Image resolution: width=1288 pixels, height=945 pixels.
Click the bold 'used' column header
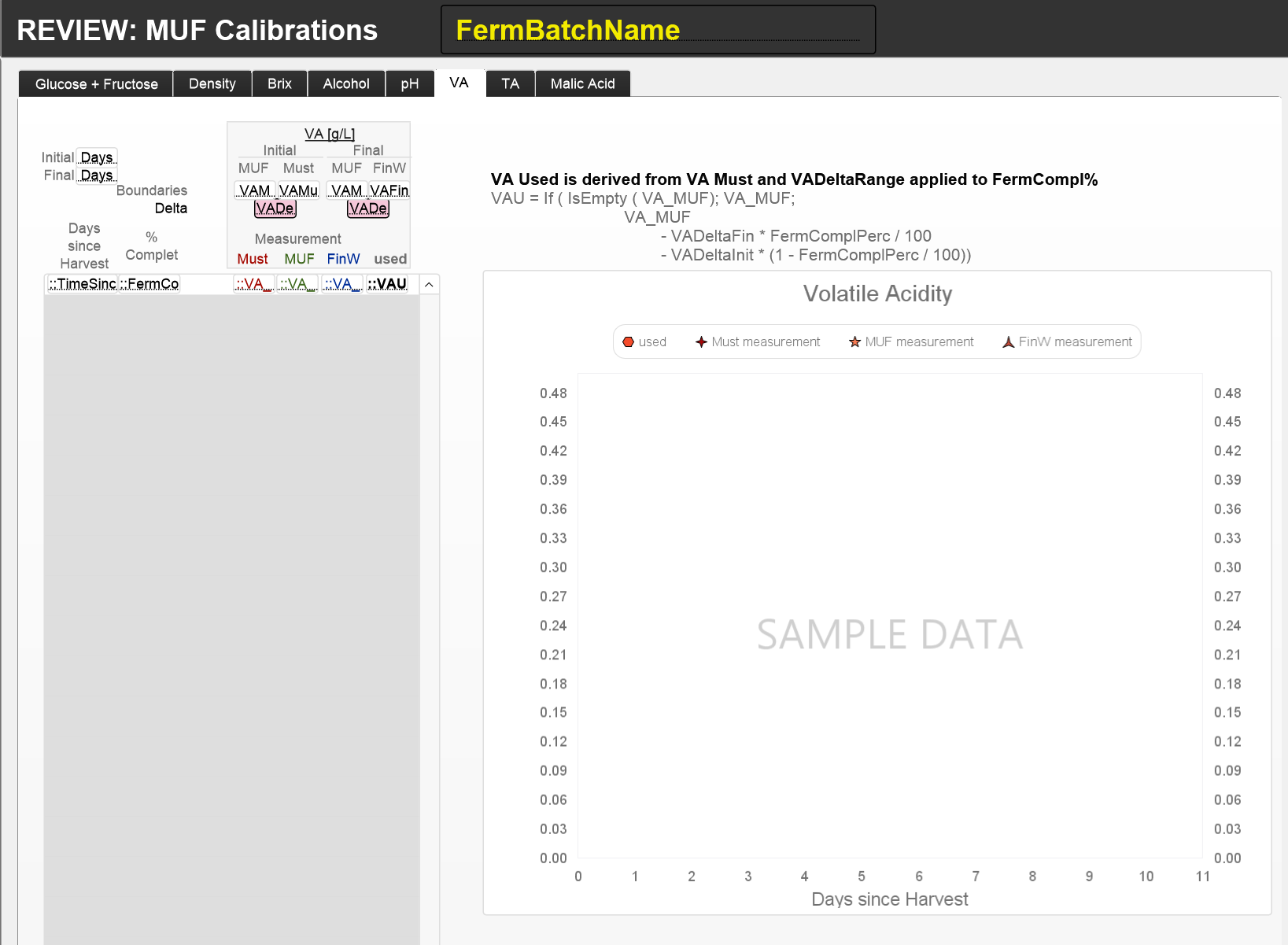pos(390,259)
